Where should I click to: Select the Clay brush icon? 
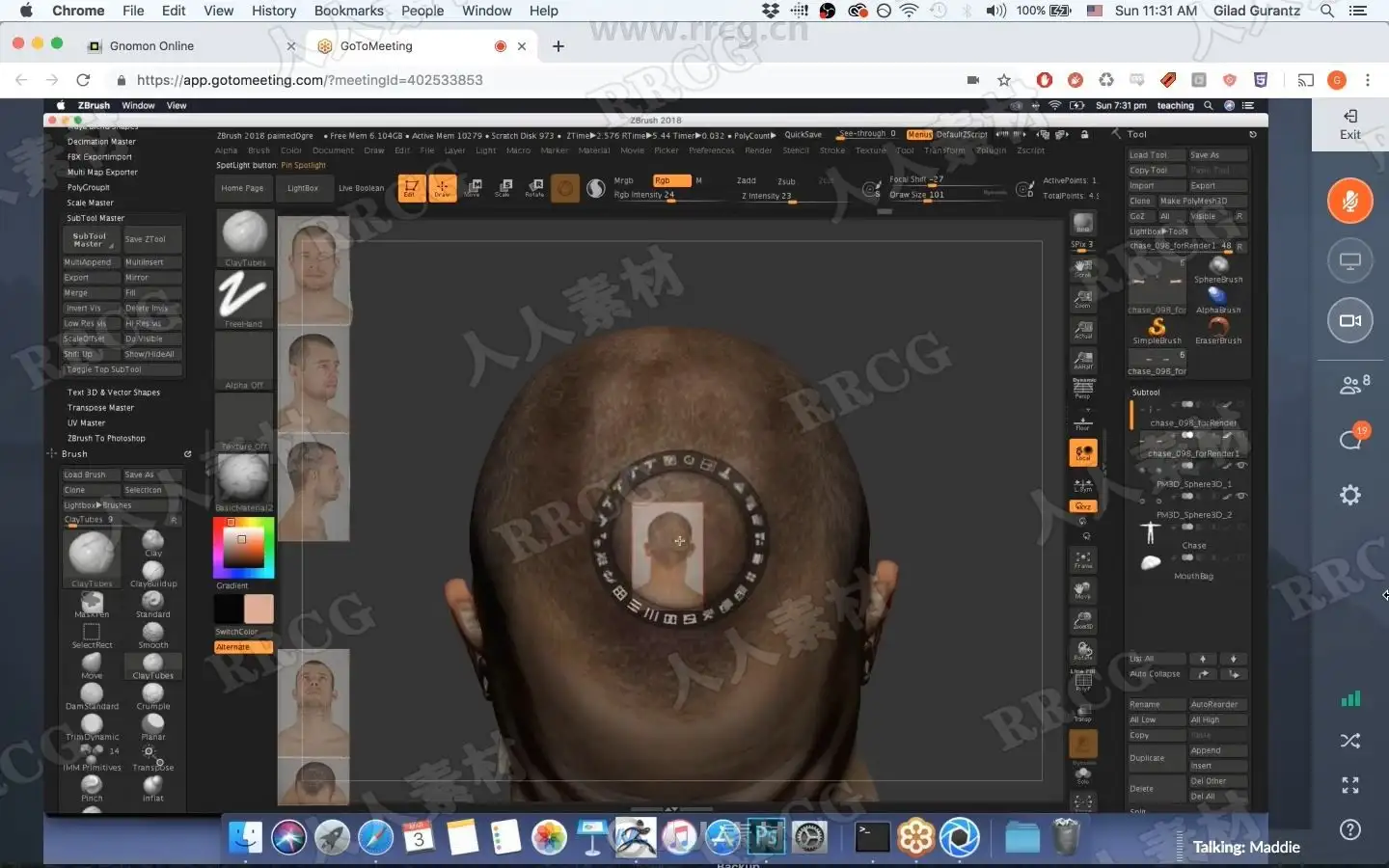coord(152,540)
